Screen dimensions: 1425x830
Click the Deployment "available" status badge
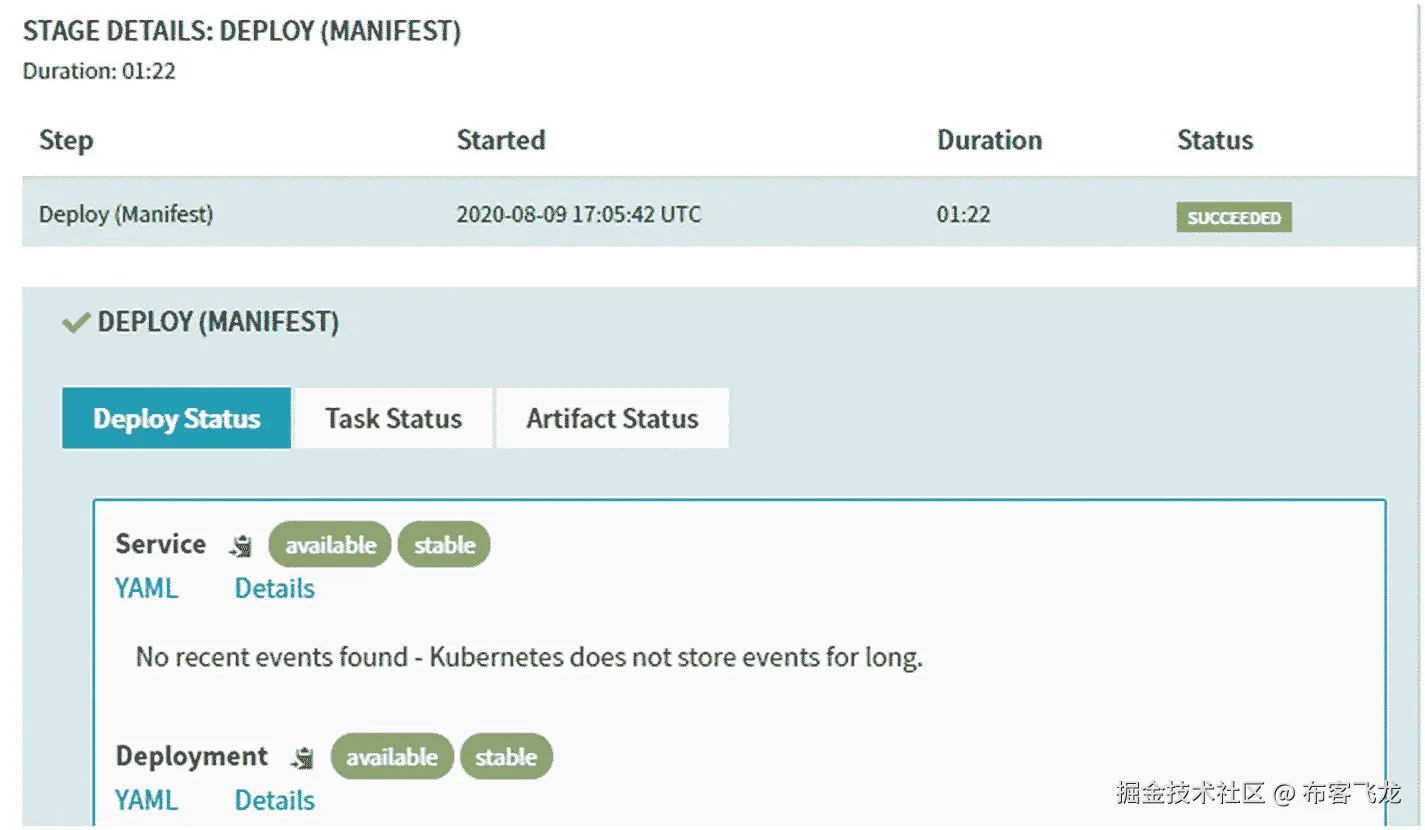[392, 757]
